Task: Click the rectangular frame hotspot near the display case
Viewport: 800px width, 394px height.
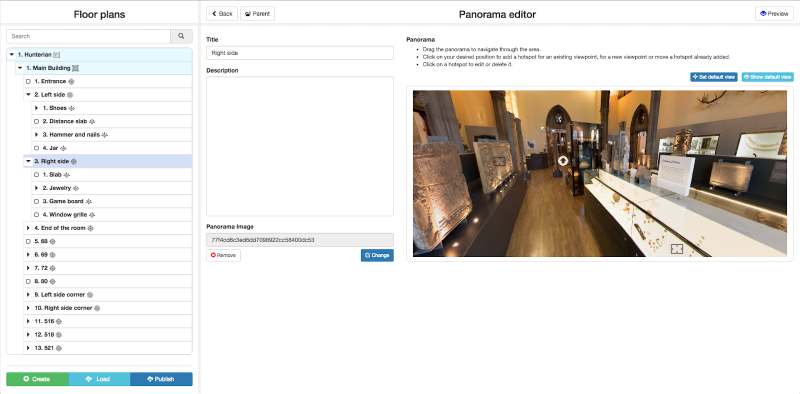Action: [677, 249]
